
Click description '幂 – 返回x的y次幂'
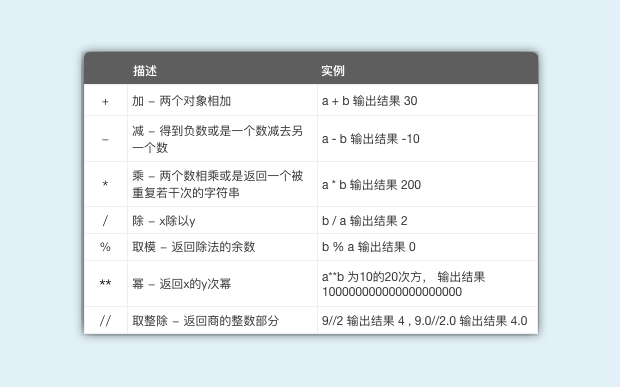coord(181,284)
